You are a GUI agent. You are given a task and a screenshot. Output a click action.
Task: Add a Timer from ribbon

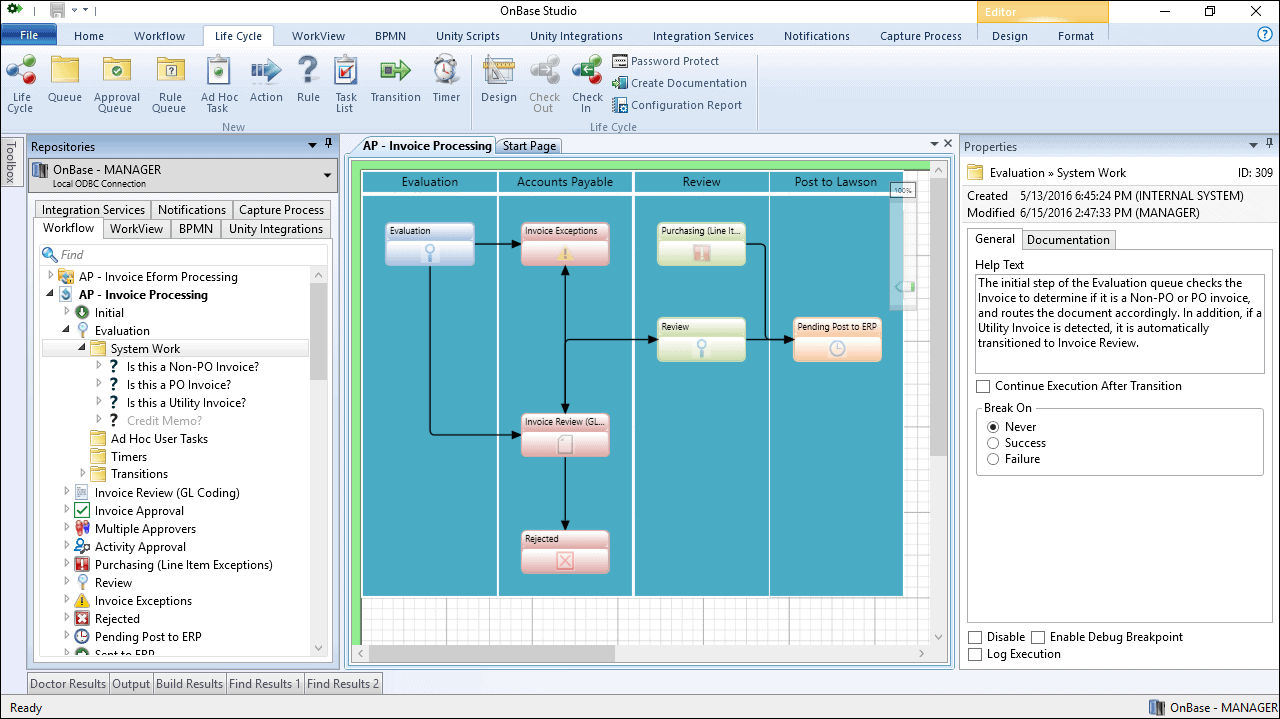[x=446, y=80]
